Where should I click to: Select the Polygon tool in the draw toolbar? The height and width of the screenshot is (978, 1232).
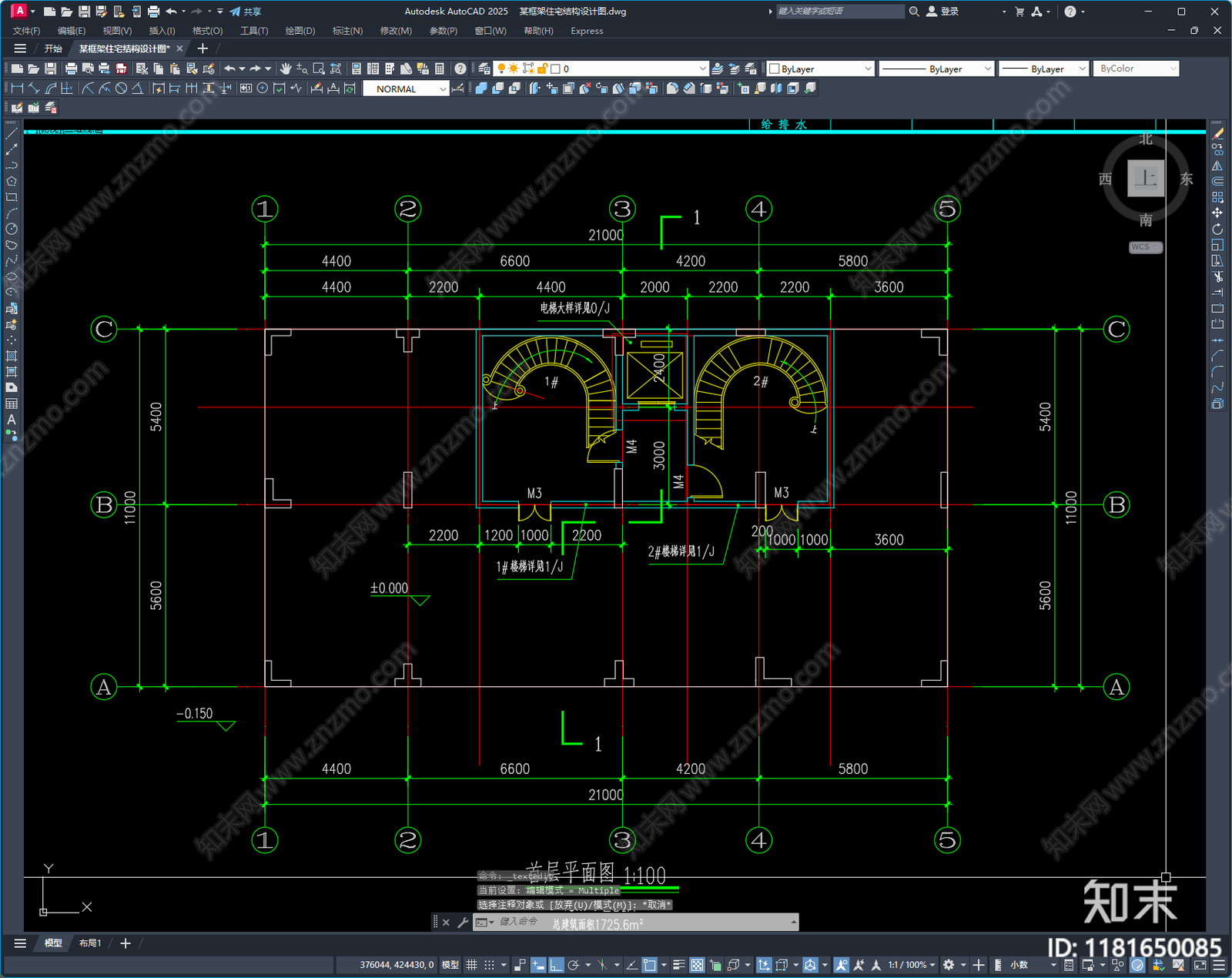point(12,182)
